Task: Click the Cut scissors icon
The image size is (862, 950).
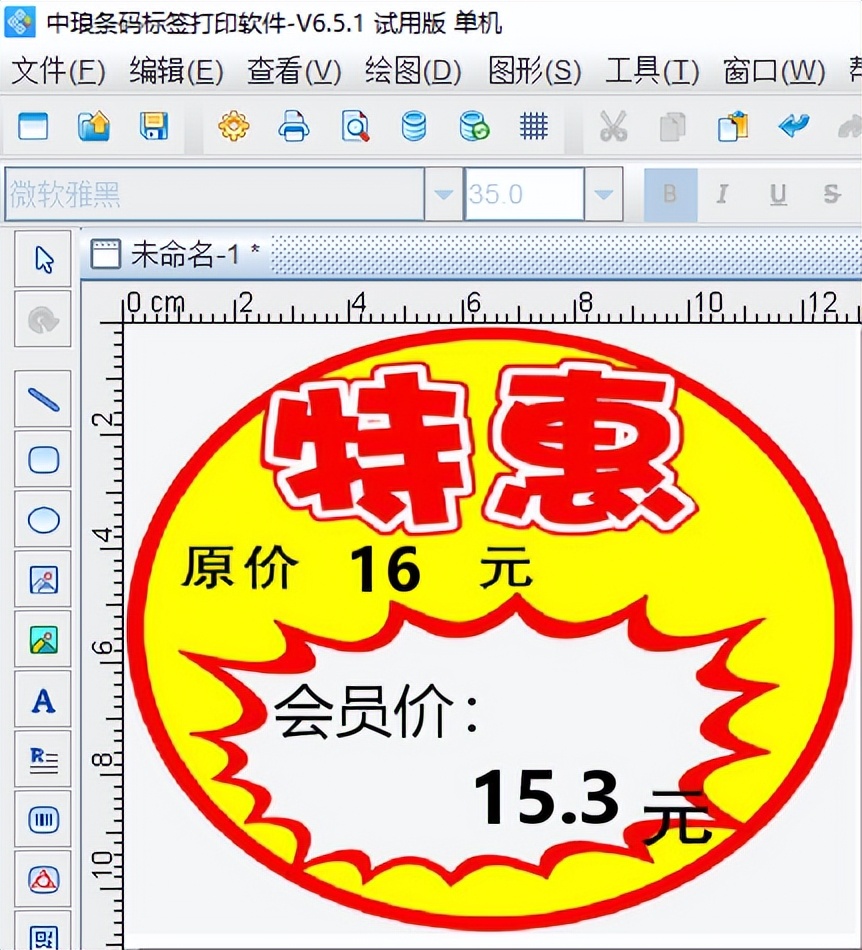Action: pyautogui.click(x=613, y=127)
